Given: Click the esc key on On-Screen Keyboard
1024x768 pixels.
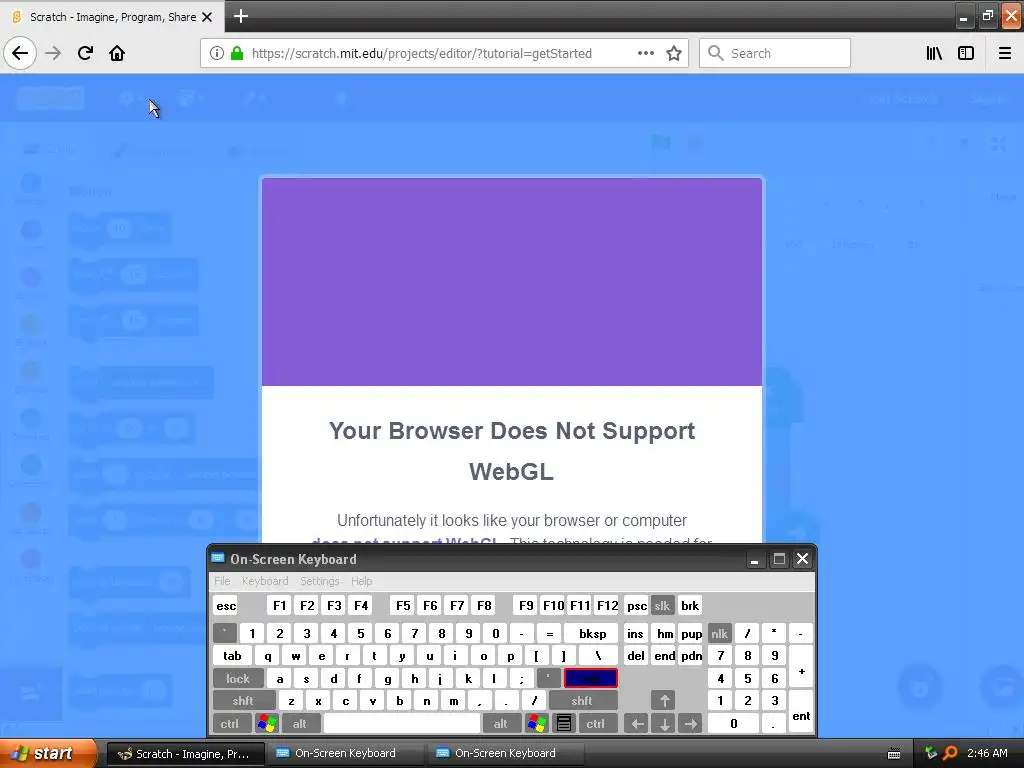Looking at the screenshot, I should pyautogui.click(x=226, y=605).
